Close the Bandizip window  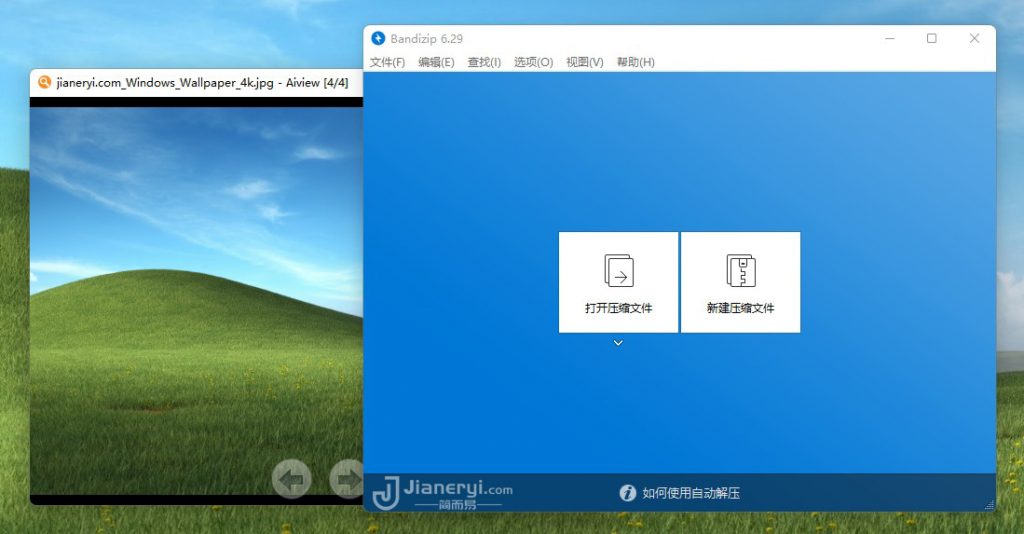(974, 39)
